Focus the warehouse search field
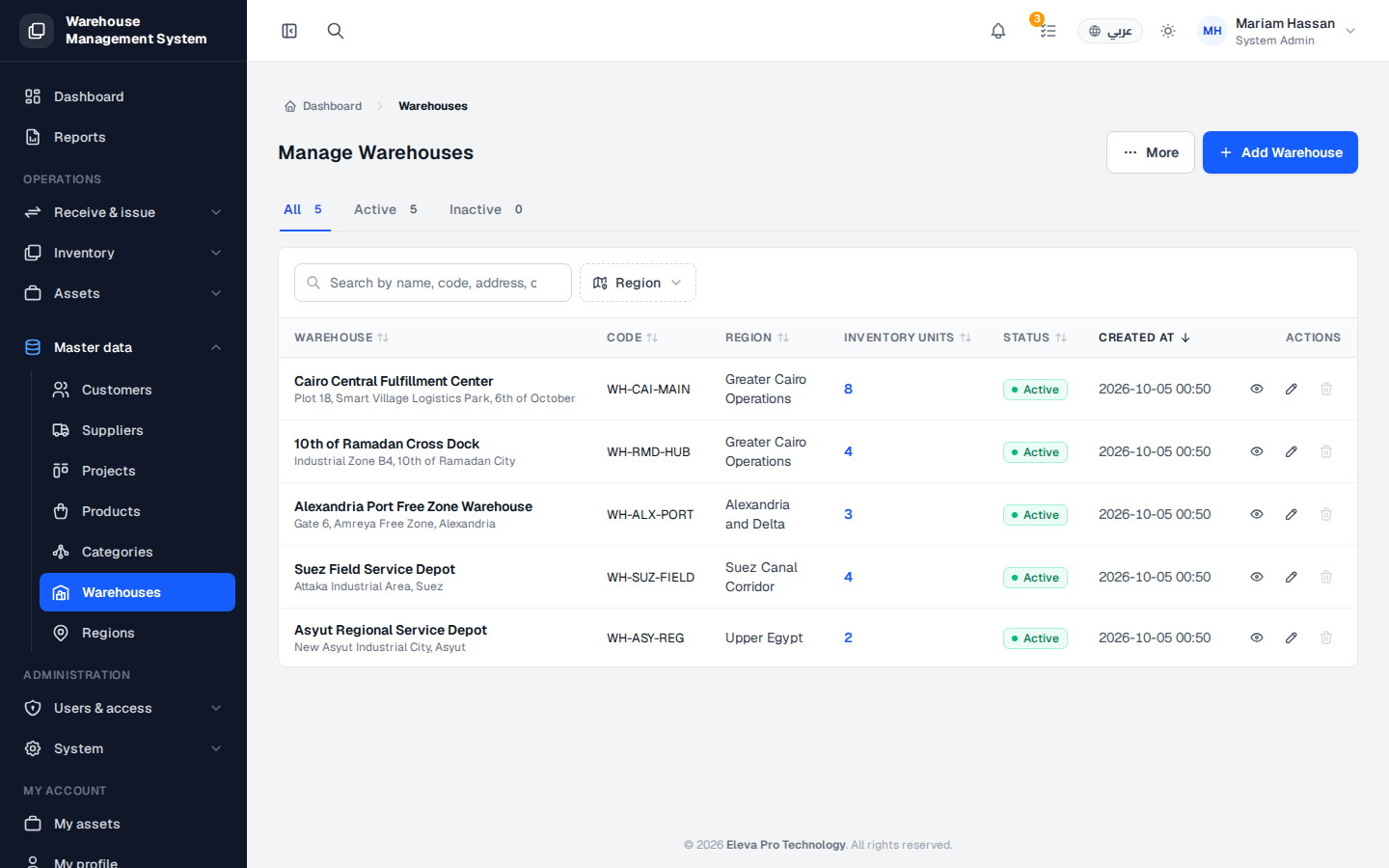The width and height of the screenshot is (1389, 868). point(433,283)
